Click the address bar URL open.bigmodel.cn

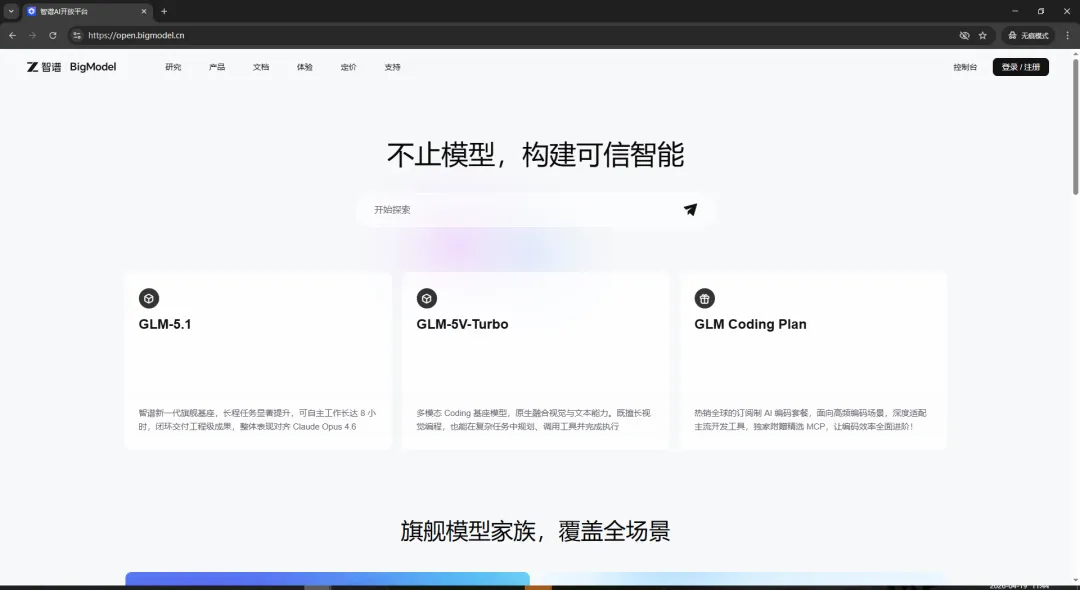point(136,35)
